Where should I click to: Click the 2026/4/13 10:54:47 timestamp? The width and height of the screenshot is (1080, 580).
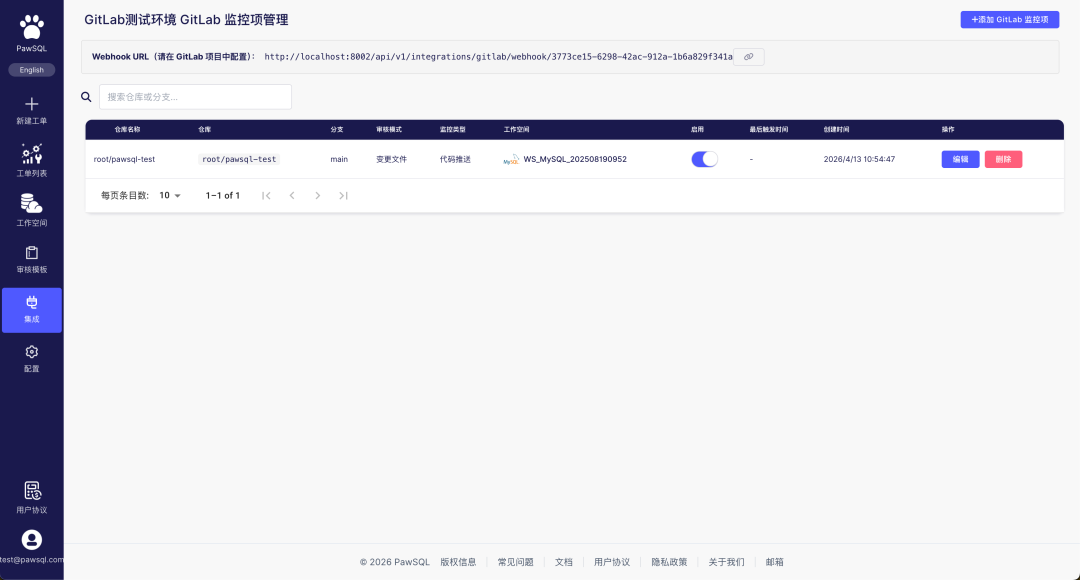point(859,159)
